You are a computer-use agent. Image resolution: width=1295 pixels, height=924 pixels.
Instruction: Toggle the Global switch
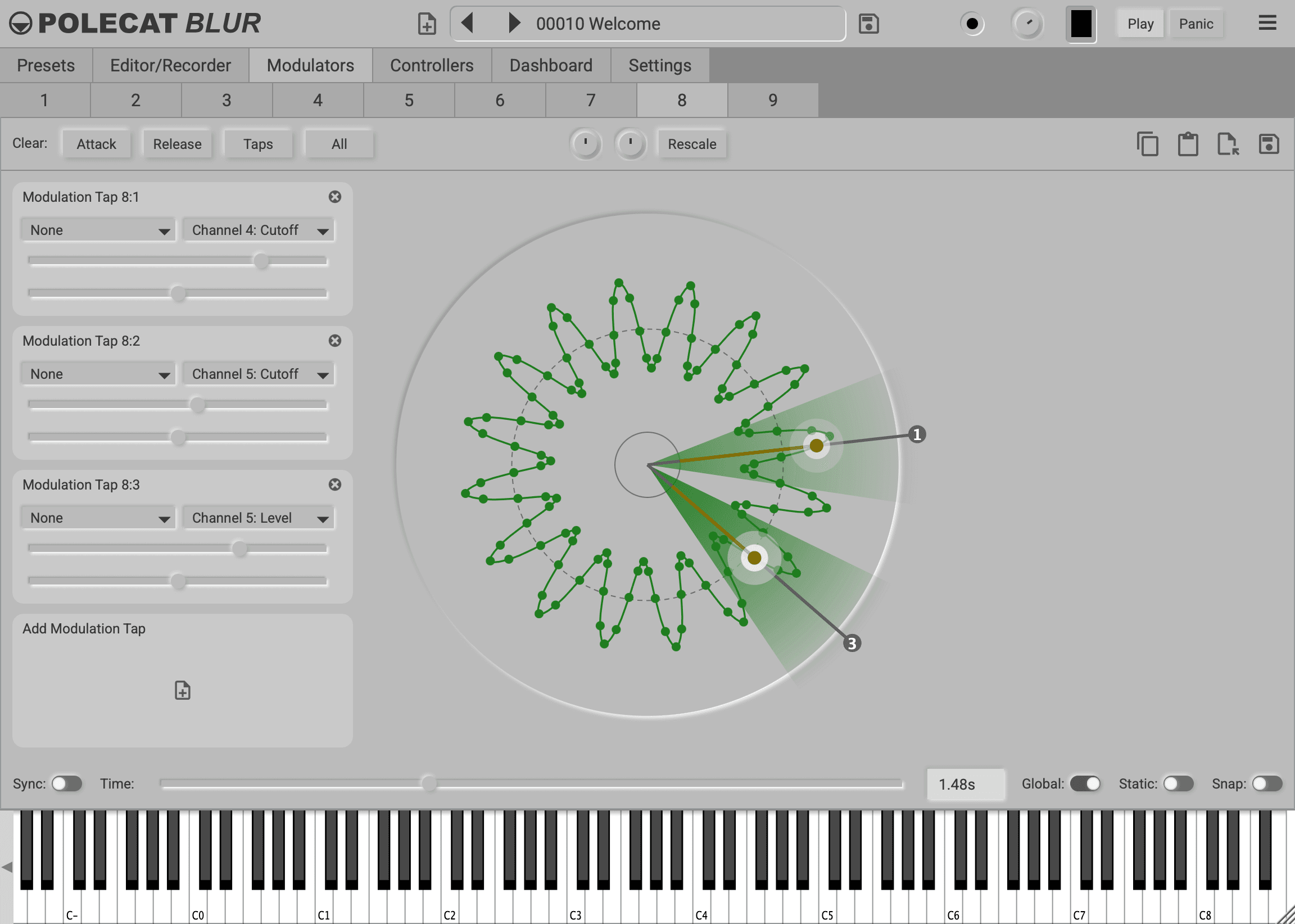[1085, 783]
